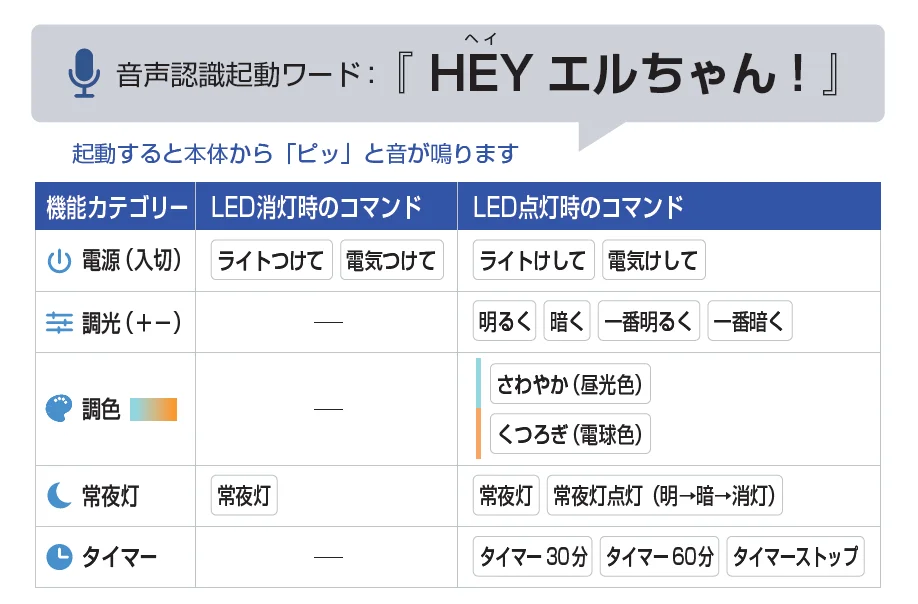Select the 電気つけて command chip

[392, 260]
